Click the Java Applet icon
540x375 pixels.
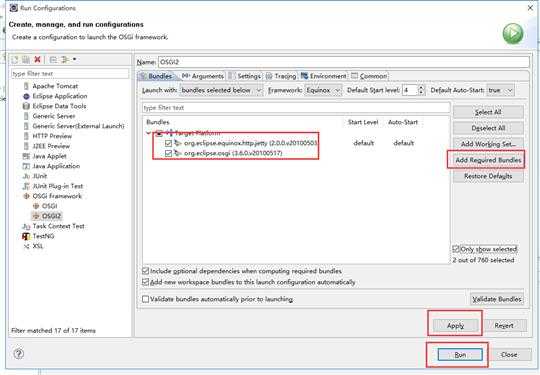click(26, 156)
